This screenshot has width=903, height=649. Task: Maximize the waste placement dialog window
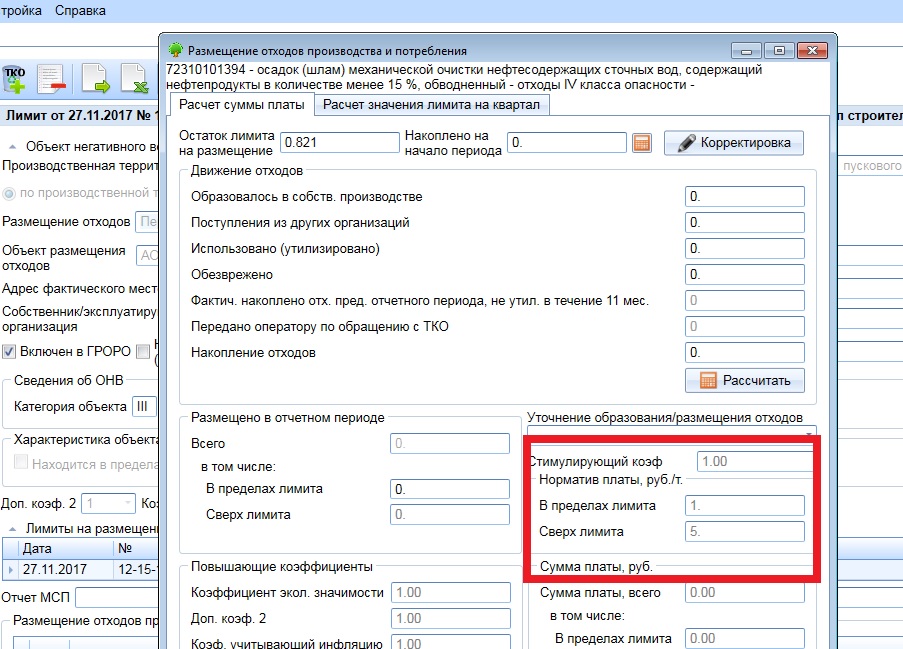point(779,49)
